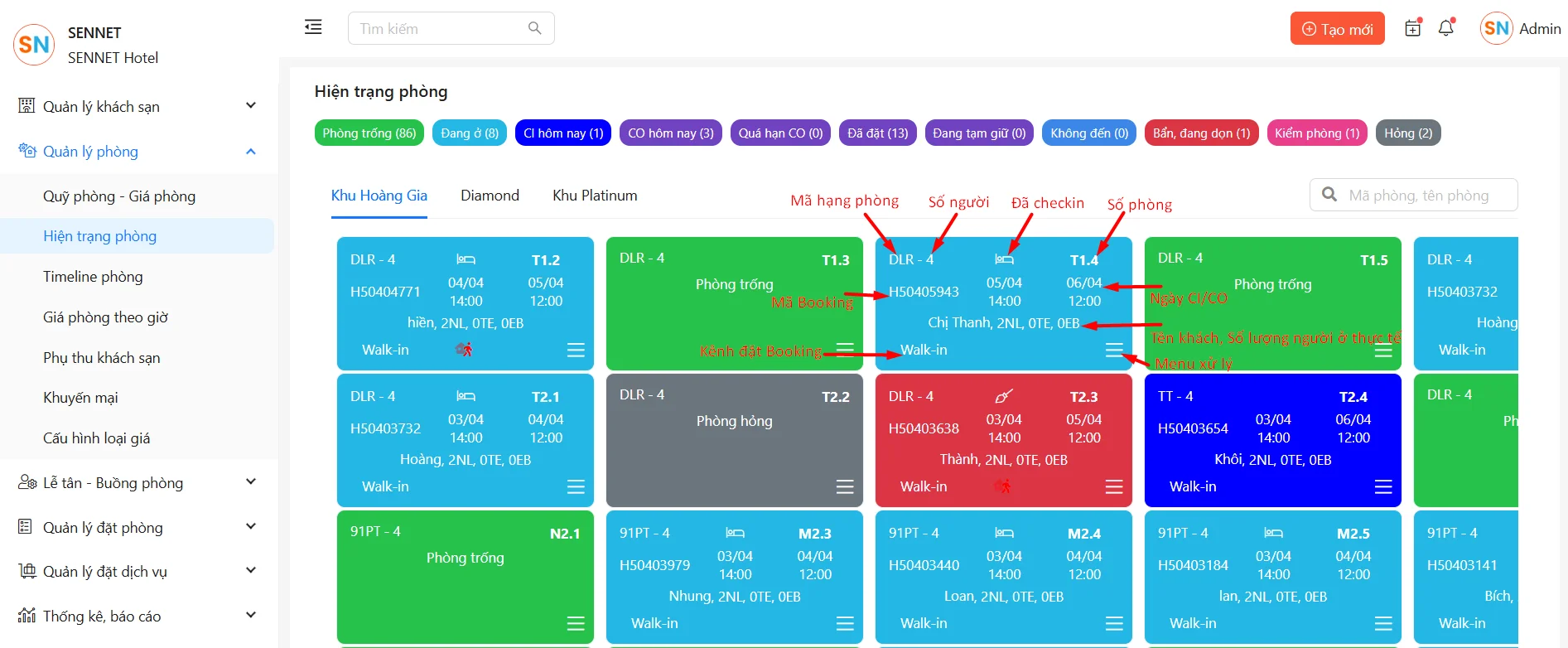Screen dimensions: 1568x648
Task: Open Timeline phòng from the sidebar
Action: (x=93, y=277)
